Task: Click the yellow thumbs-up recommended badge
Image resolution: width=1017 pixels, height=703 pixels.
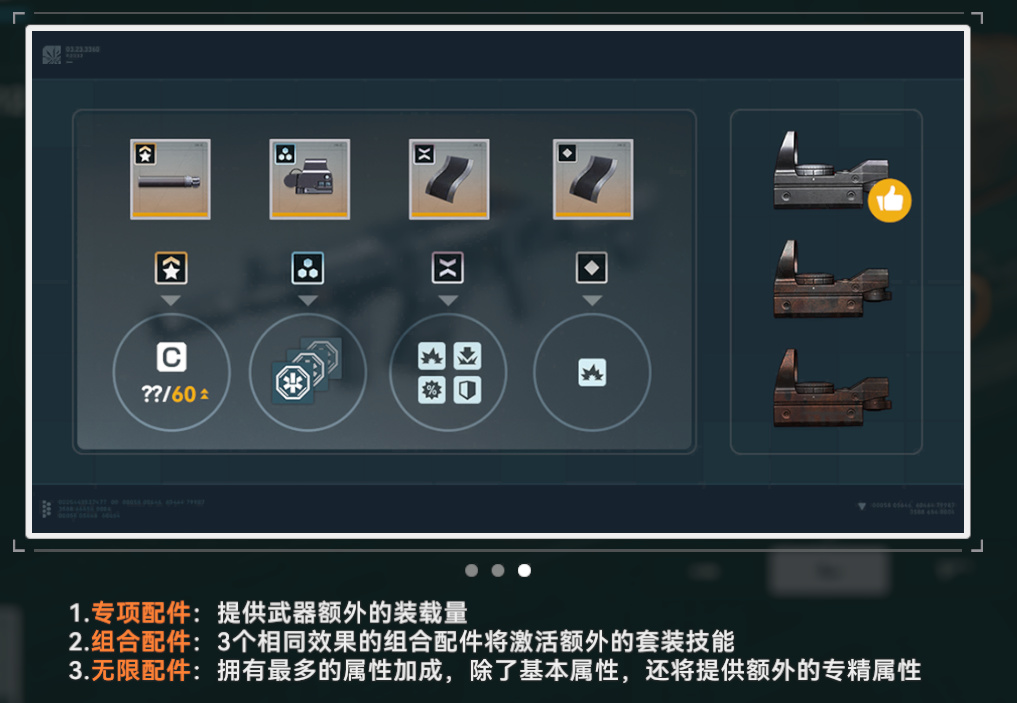Action: pyautogui.click(x=889, y=200)
